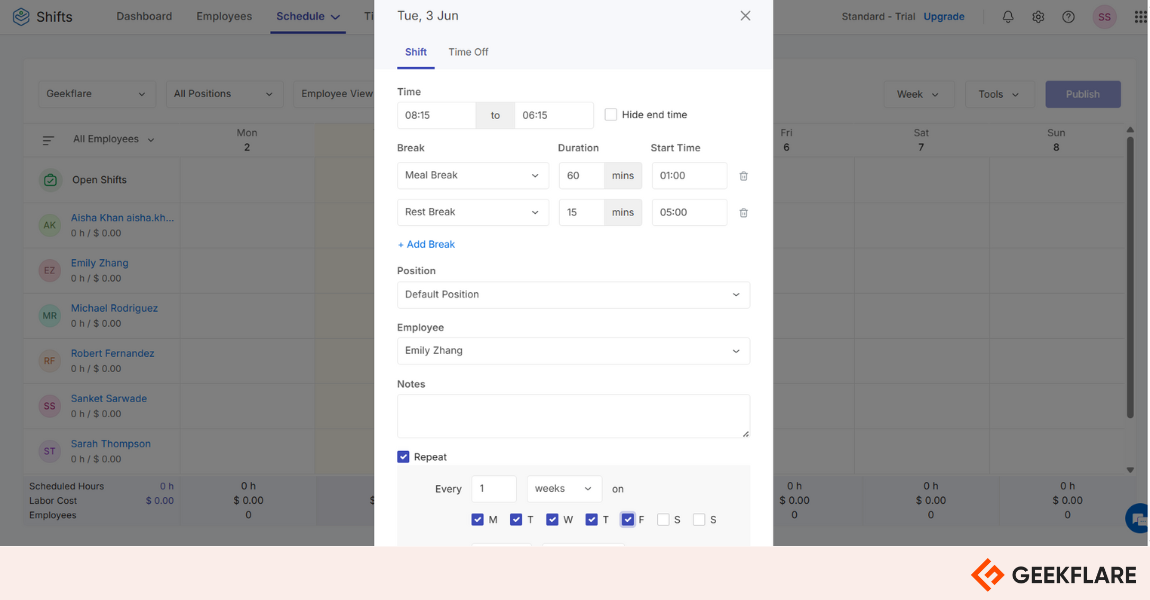Viewport: 1150px width, 600px height.
Task: Click the Add Break link
Action: point(426,243)
